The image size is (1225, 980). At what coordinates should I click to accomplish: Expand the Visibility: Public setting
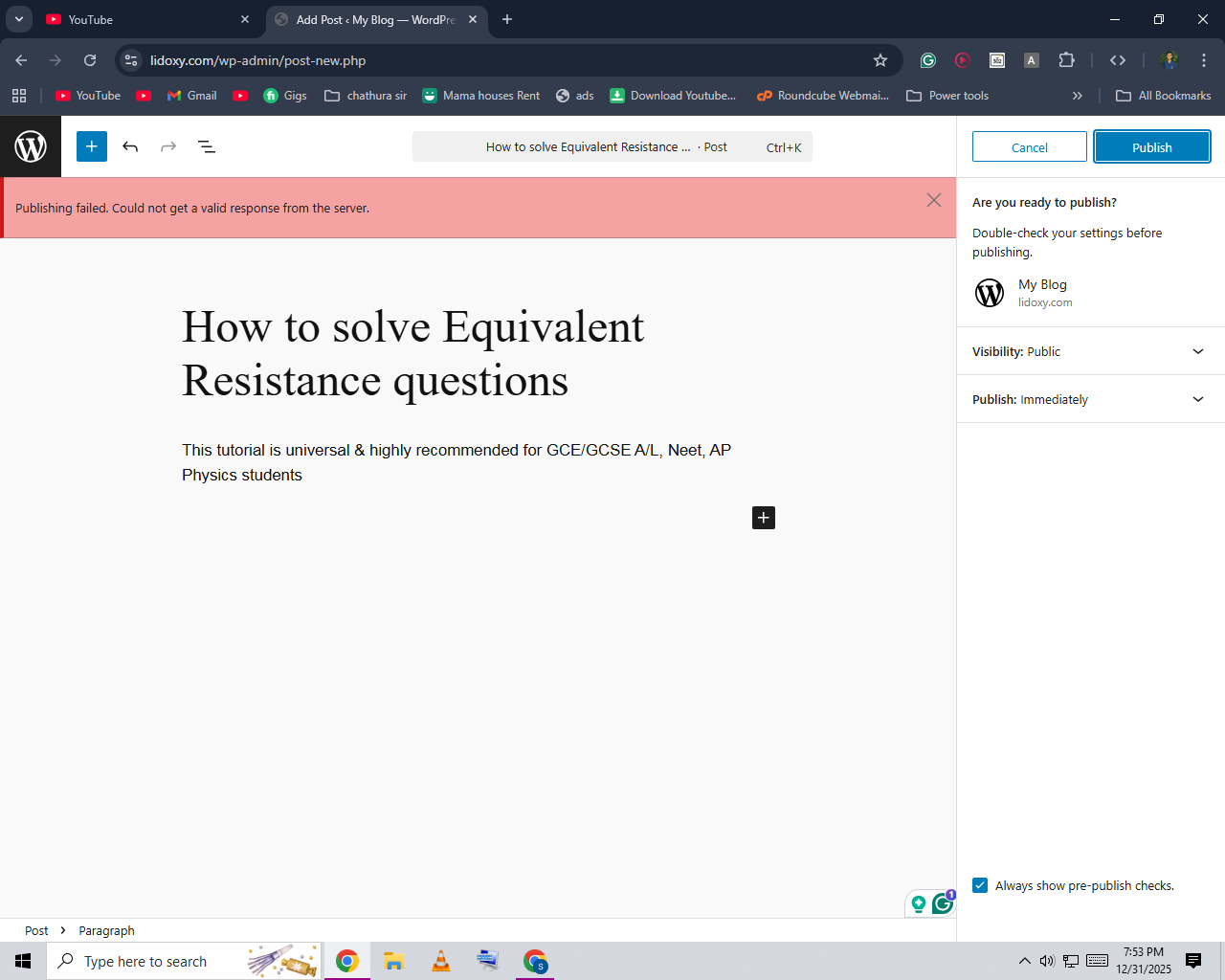[x=1091, y=351]
